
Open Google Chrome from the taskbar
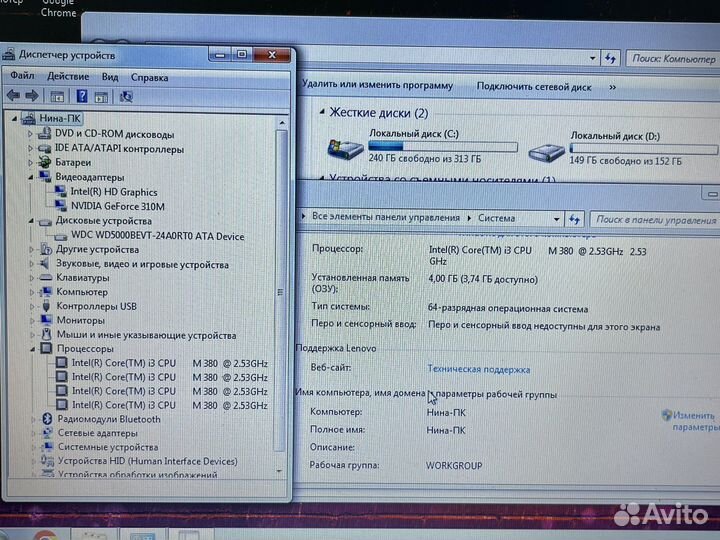pyautogui.click(x=45, y=536)
